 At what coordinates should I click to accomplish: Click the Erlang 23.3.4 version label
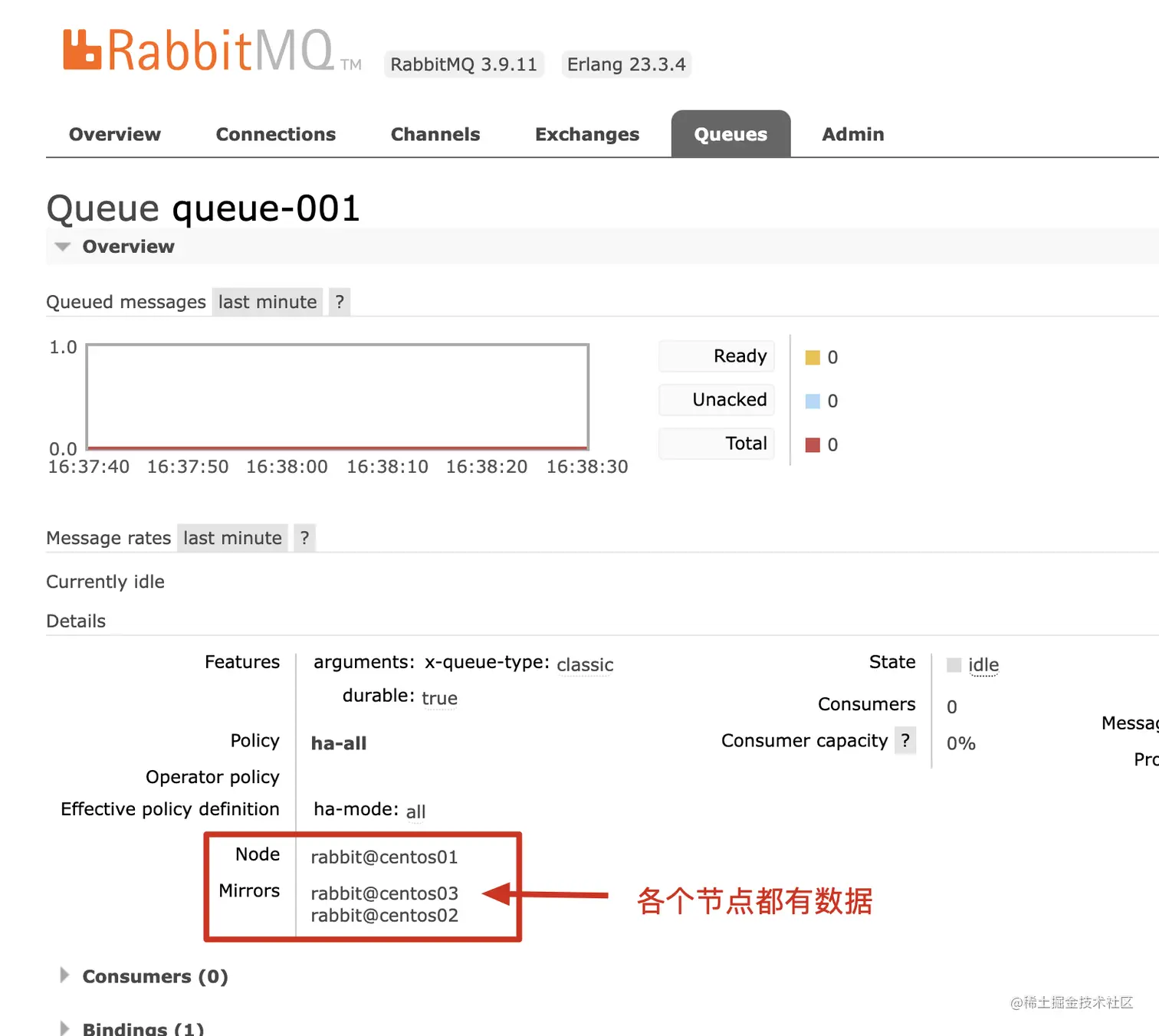[626, 64]
